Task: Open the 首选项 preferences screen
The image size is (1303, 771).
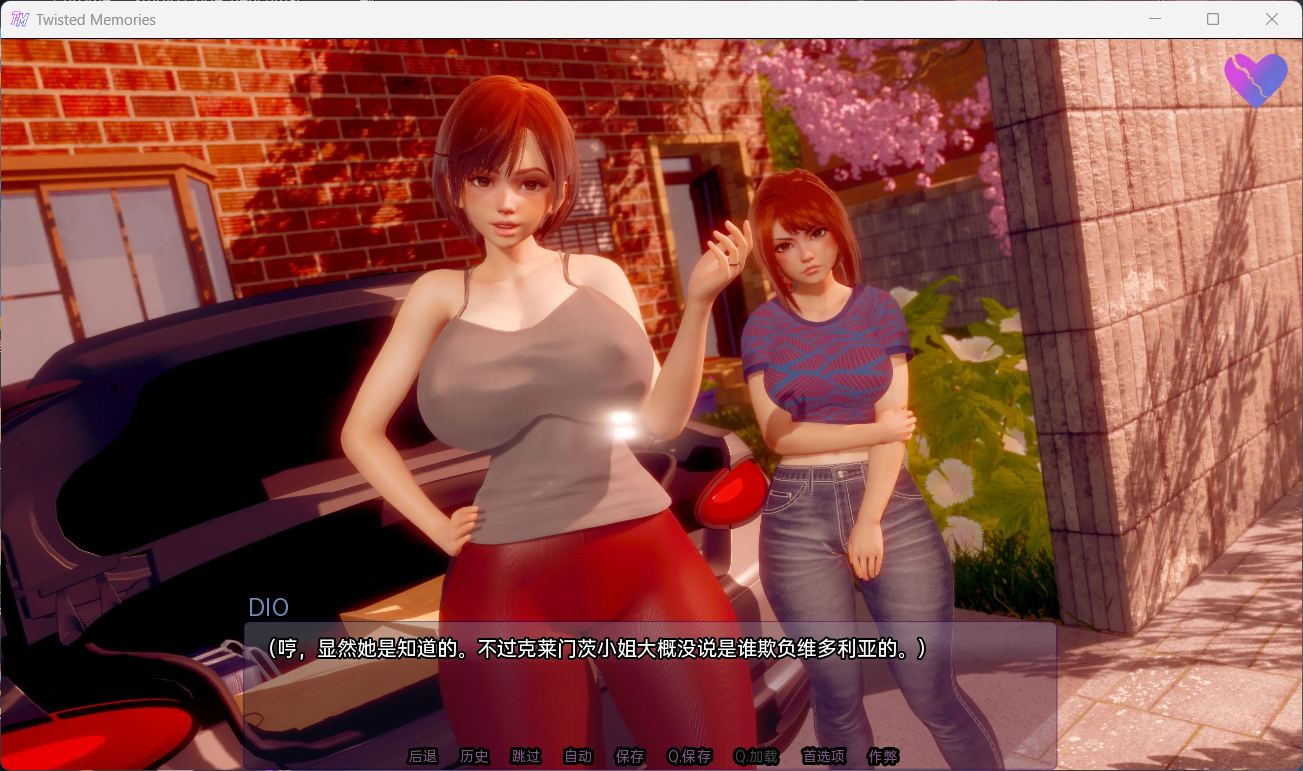Action: click(822, 757)
